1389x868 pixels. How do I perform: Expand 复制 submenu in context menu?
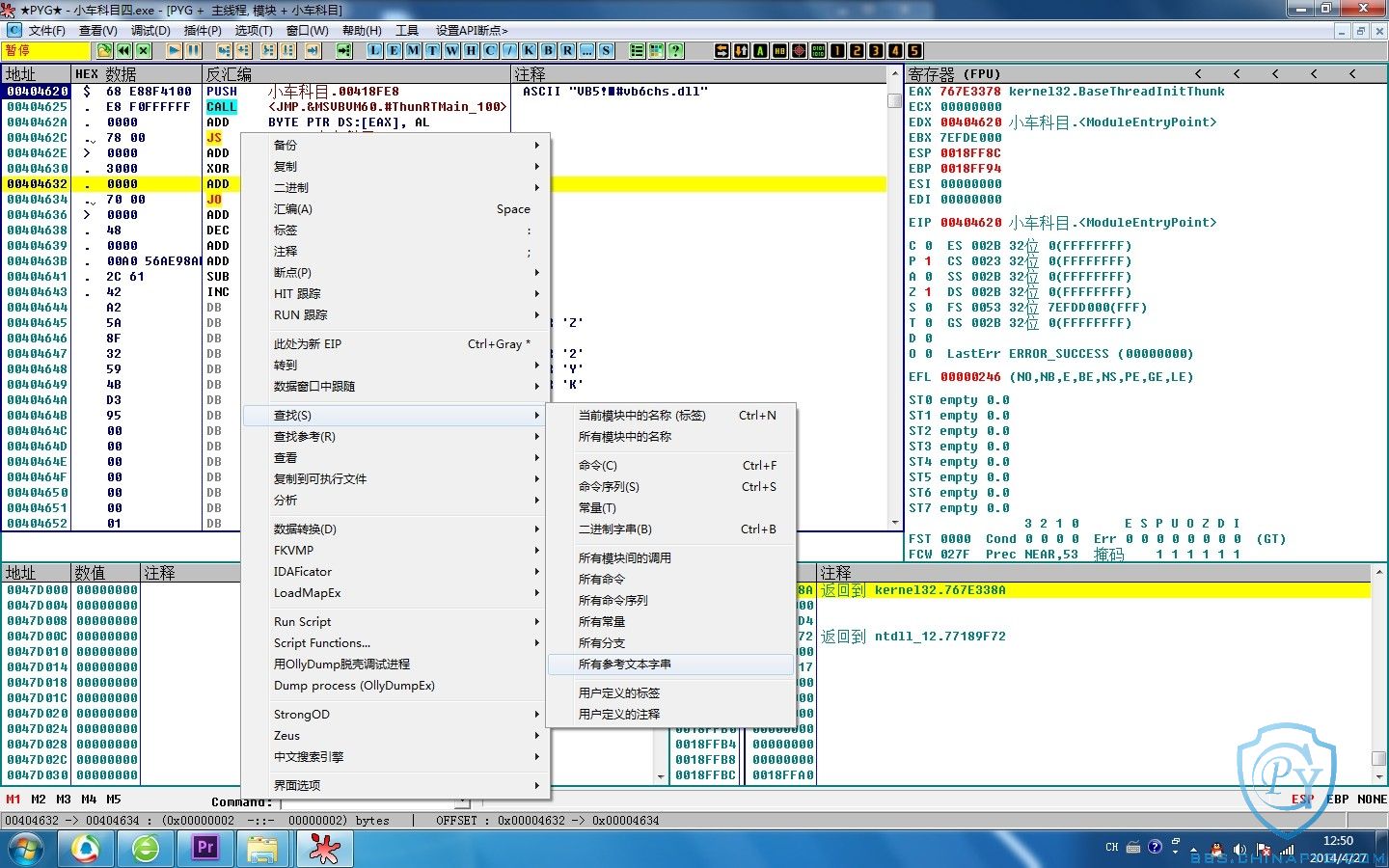pyautogui.click(x=395, y=167)
